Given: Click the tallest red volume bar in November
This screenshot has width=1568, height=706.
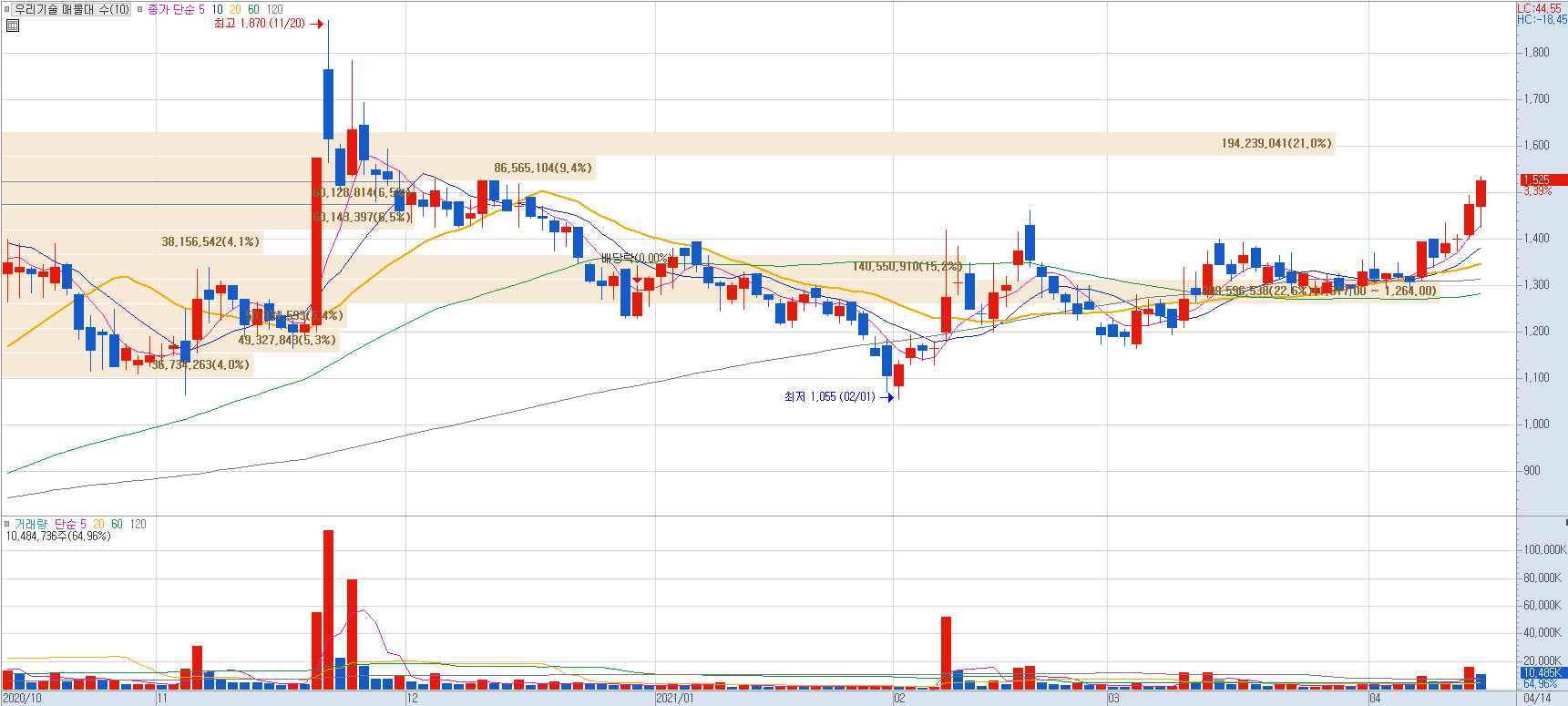Looking at the screenshot, I should coord(328,609).
